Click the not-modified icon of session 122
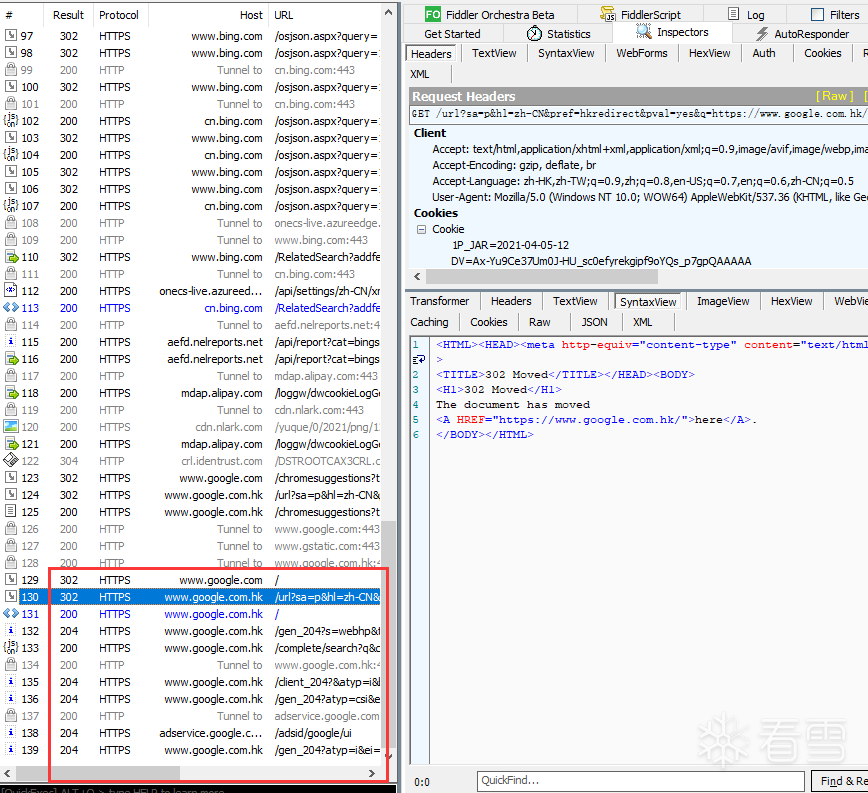Image resolution: width=868 pixels, height=793 pixels. pyautogui.click(x=11, y=460)
